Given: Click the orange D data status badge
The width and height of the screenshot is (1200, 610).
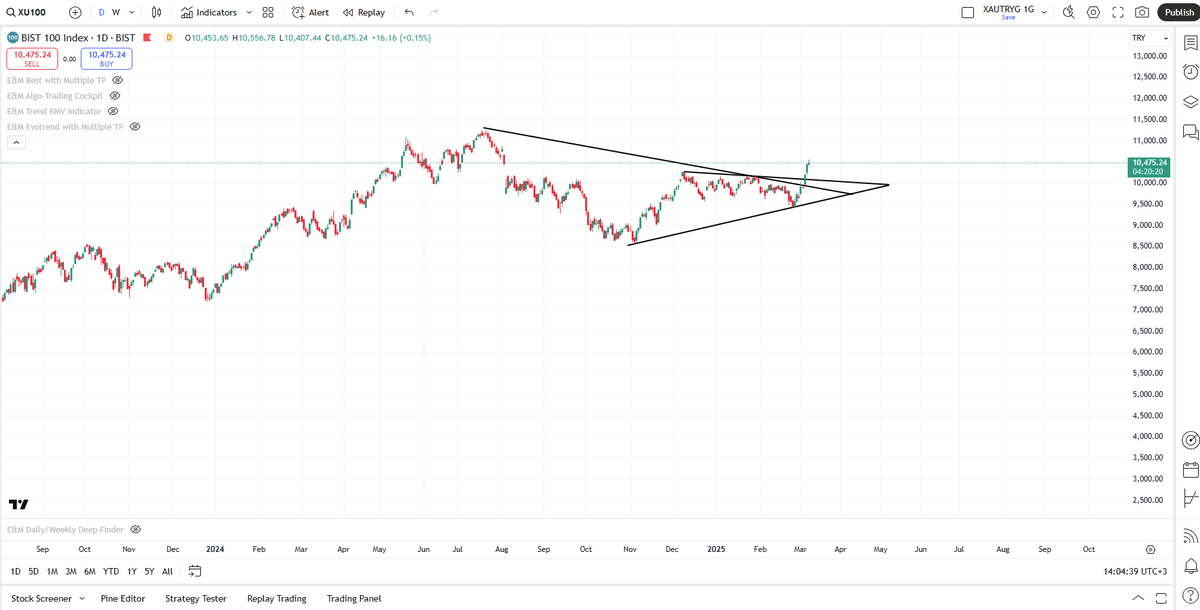Looking at the screenshot, I should coord(168,38).
